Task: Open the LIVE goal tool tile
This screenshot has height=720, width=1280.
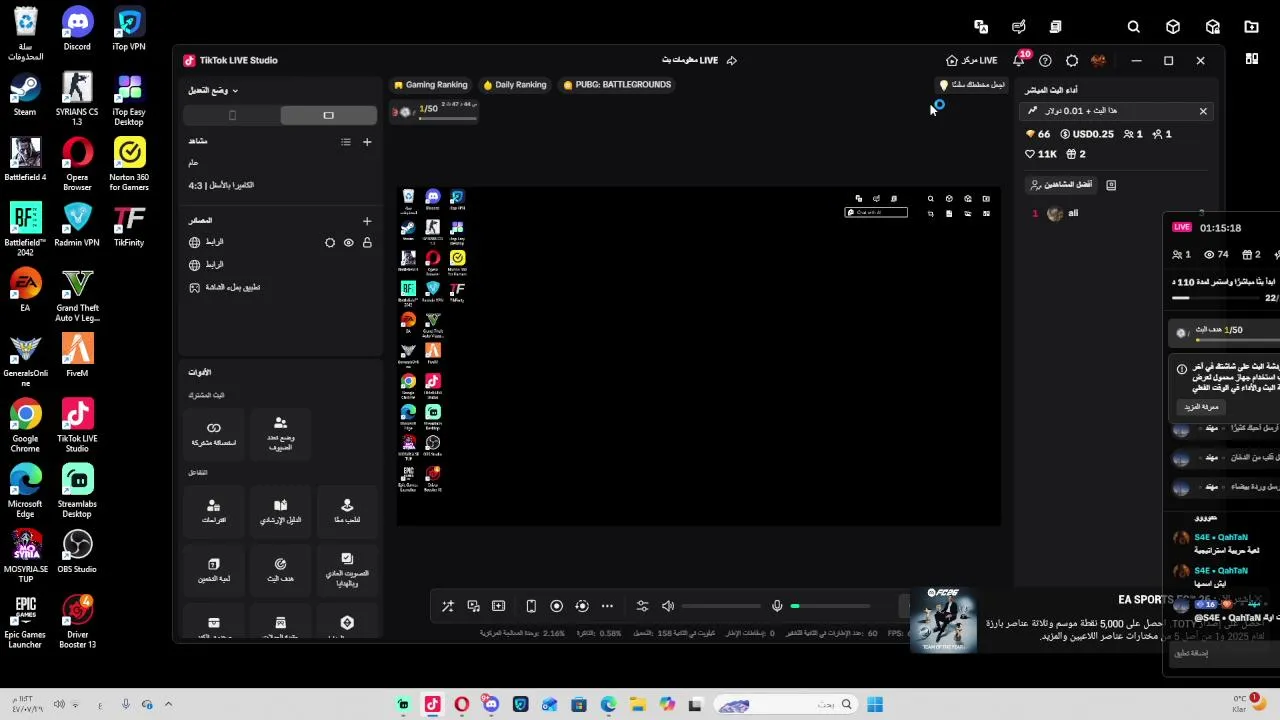Action: [x=280, y=570]
